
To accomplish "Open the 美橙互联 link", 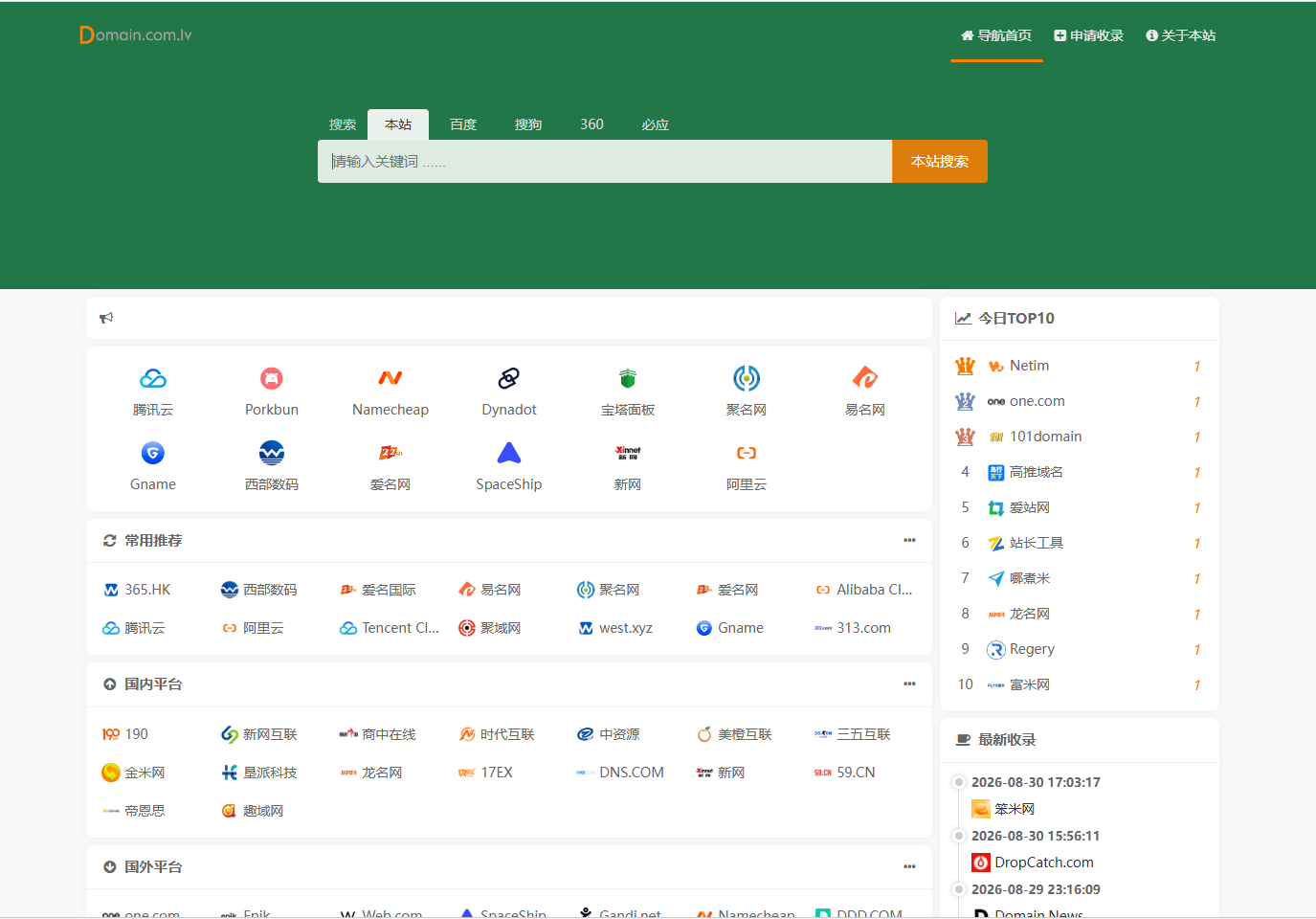I will [x=734, y=734].
